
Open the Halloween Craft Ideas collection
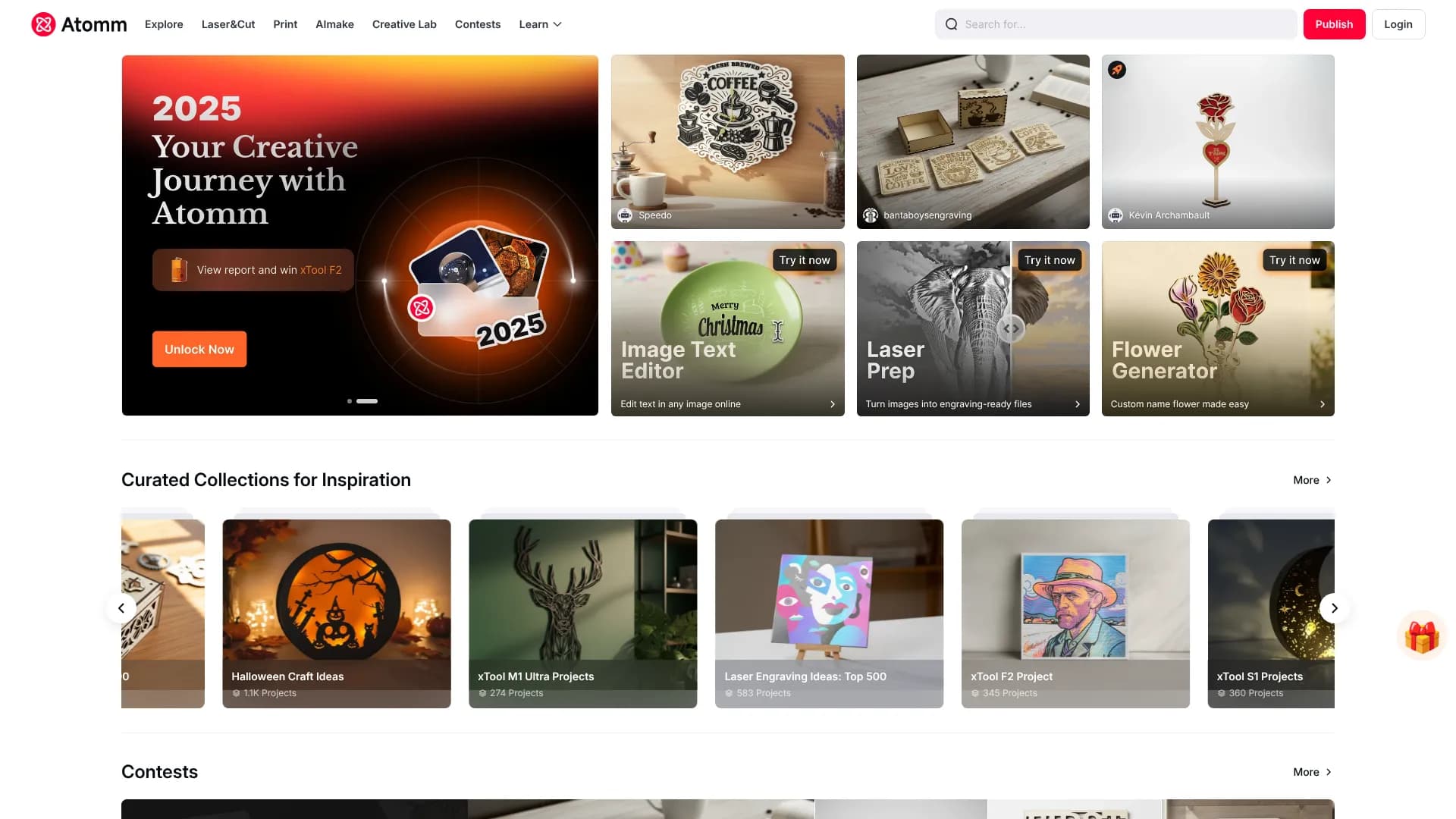tap(337, 613)
